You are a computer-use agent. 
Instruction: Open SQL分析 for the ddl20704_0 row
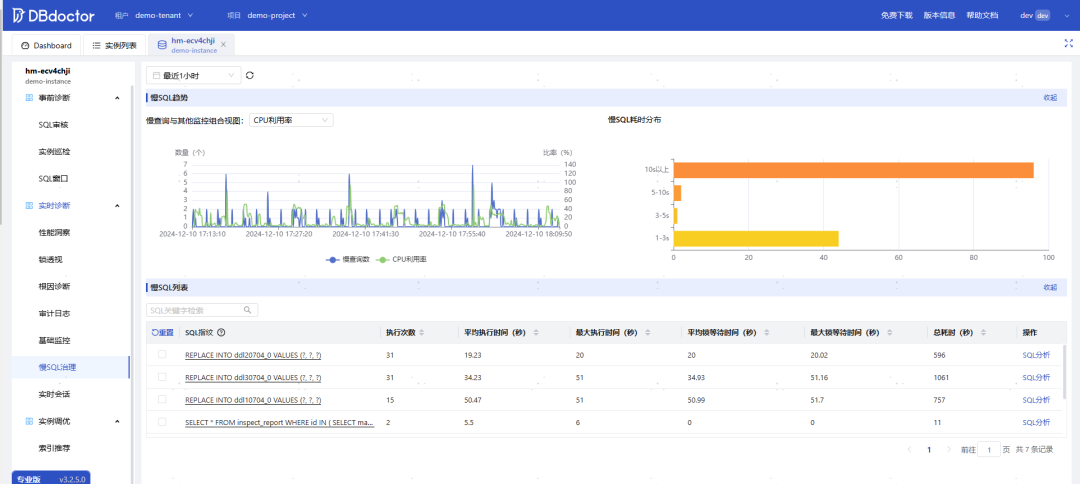(1036, 355)
